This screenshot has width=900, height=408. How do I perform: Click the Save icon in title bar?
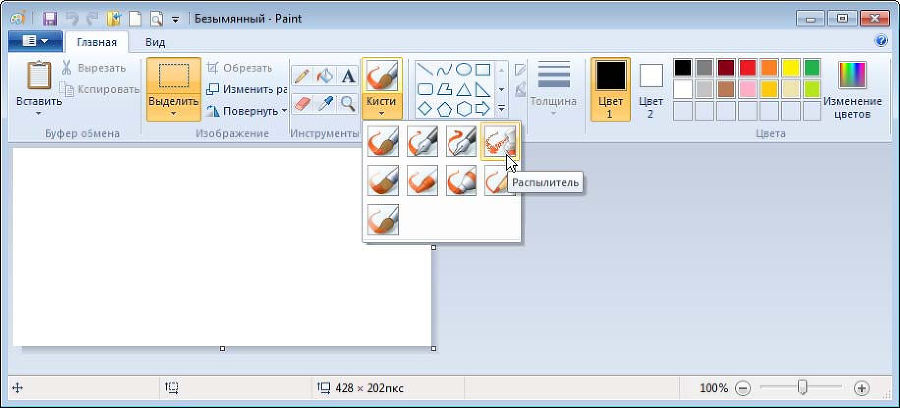point(47,18)
